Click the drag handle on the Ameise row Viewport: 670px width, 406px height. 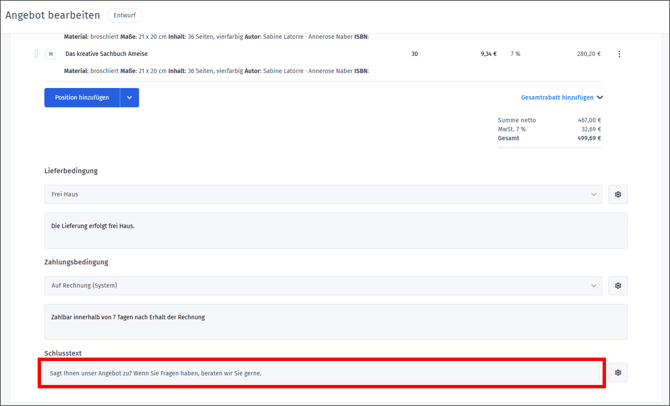(36, 54)
